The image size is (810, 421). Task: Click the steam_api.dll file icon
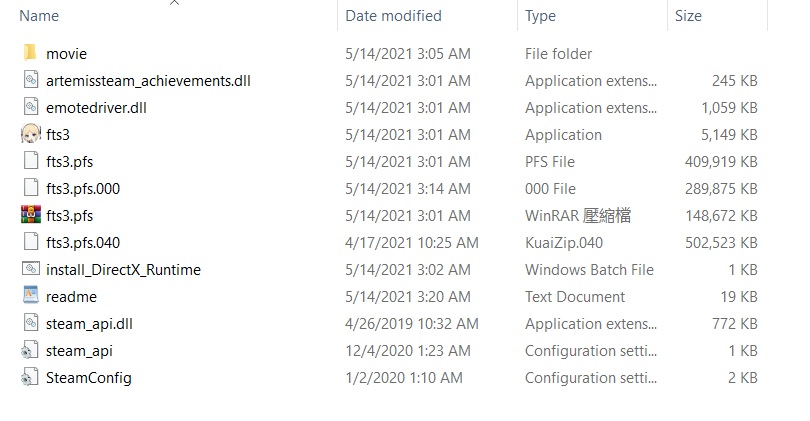tap(30, 324)
